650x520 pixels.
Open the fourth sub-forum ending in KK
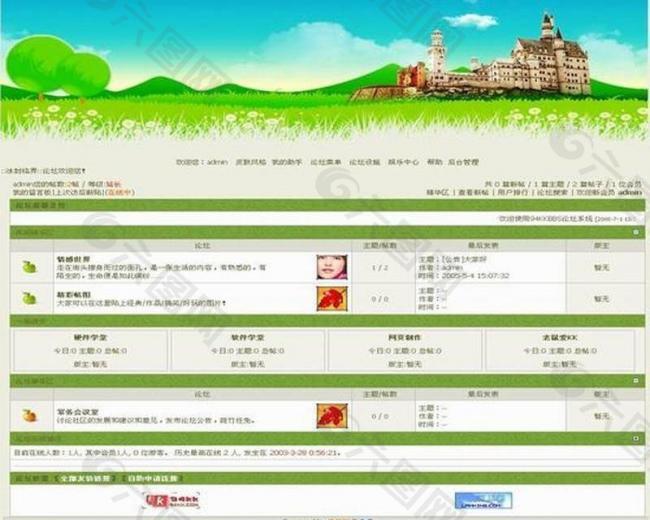(560, 338)
